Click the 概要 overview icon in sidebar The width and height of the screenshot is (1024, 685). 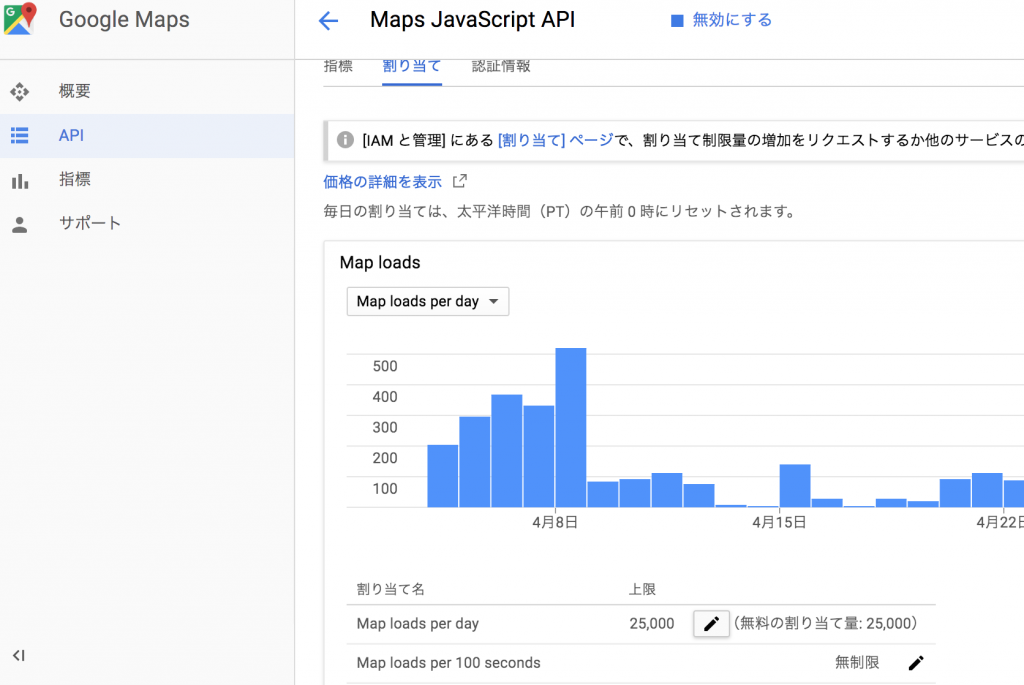coord(20,92)
